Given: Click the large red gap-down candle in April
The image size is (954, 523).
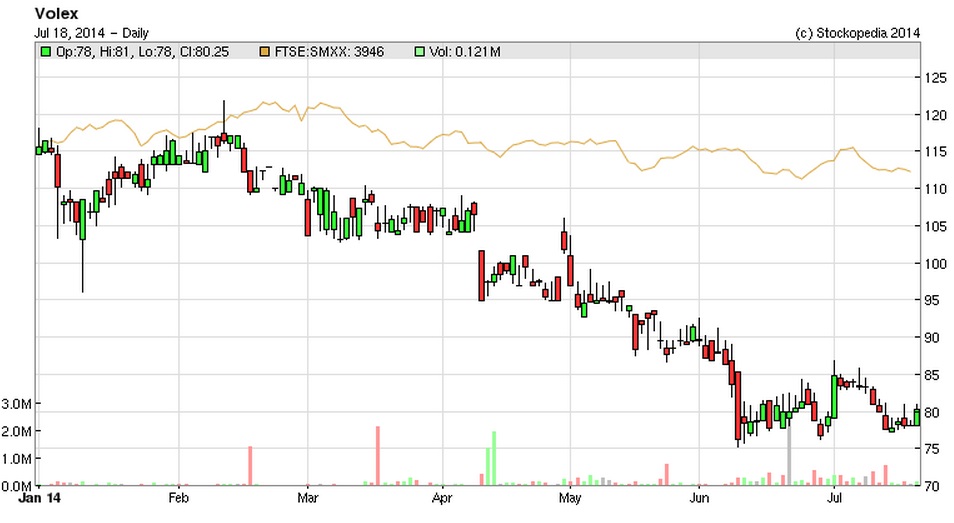Looking at the screenshot, I should click(x=482, y=275).
